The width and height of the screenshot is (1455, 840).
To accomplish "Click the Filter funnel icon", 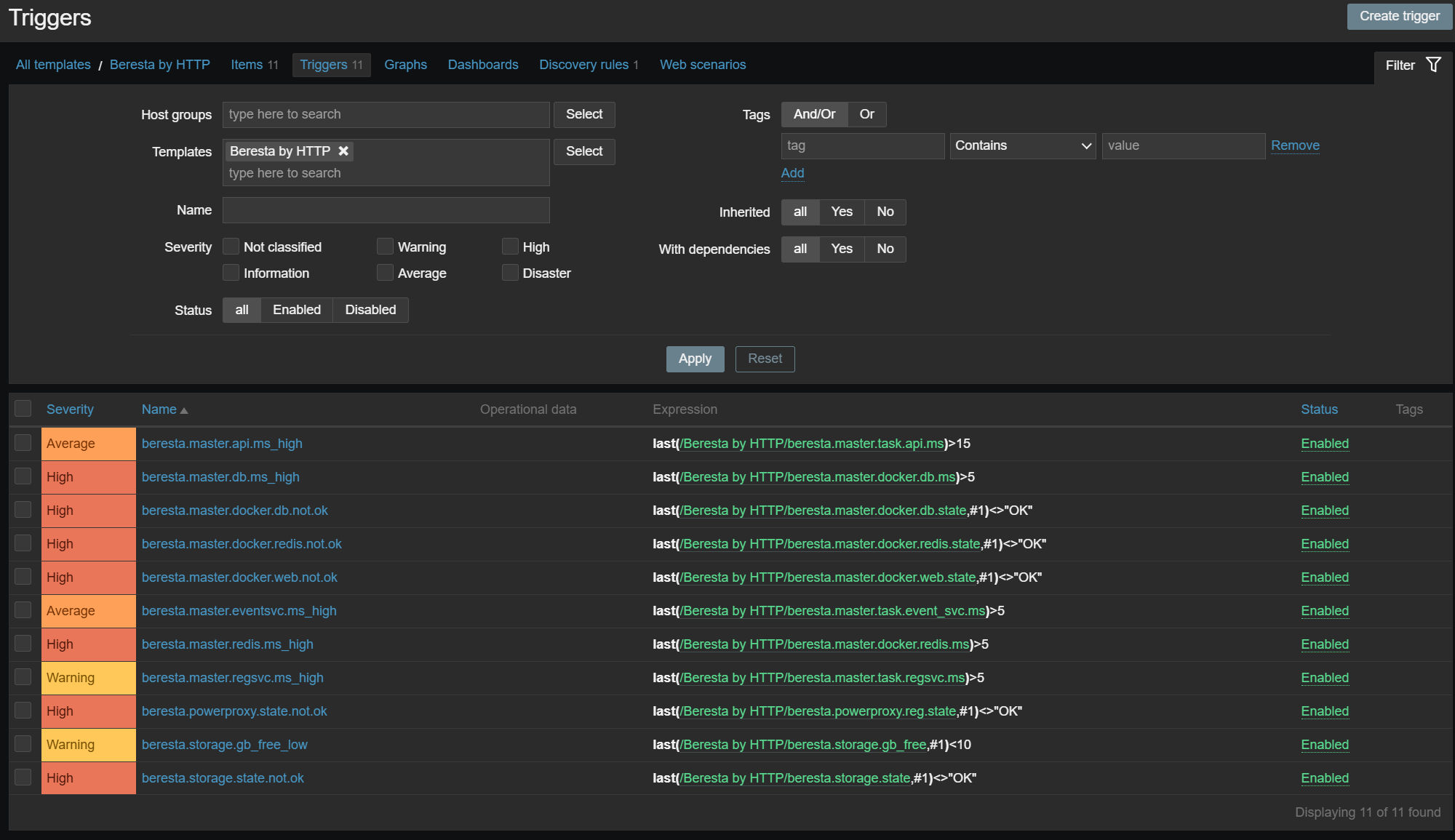I will coord(1433,65).
